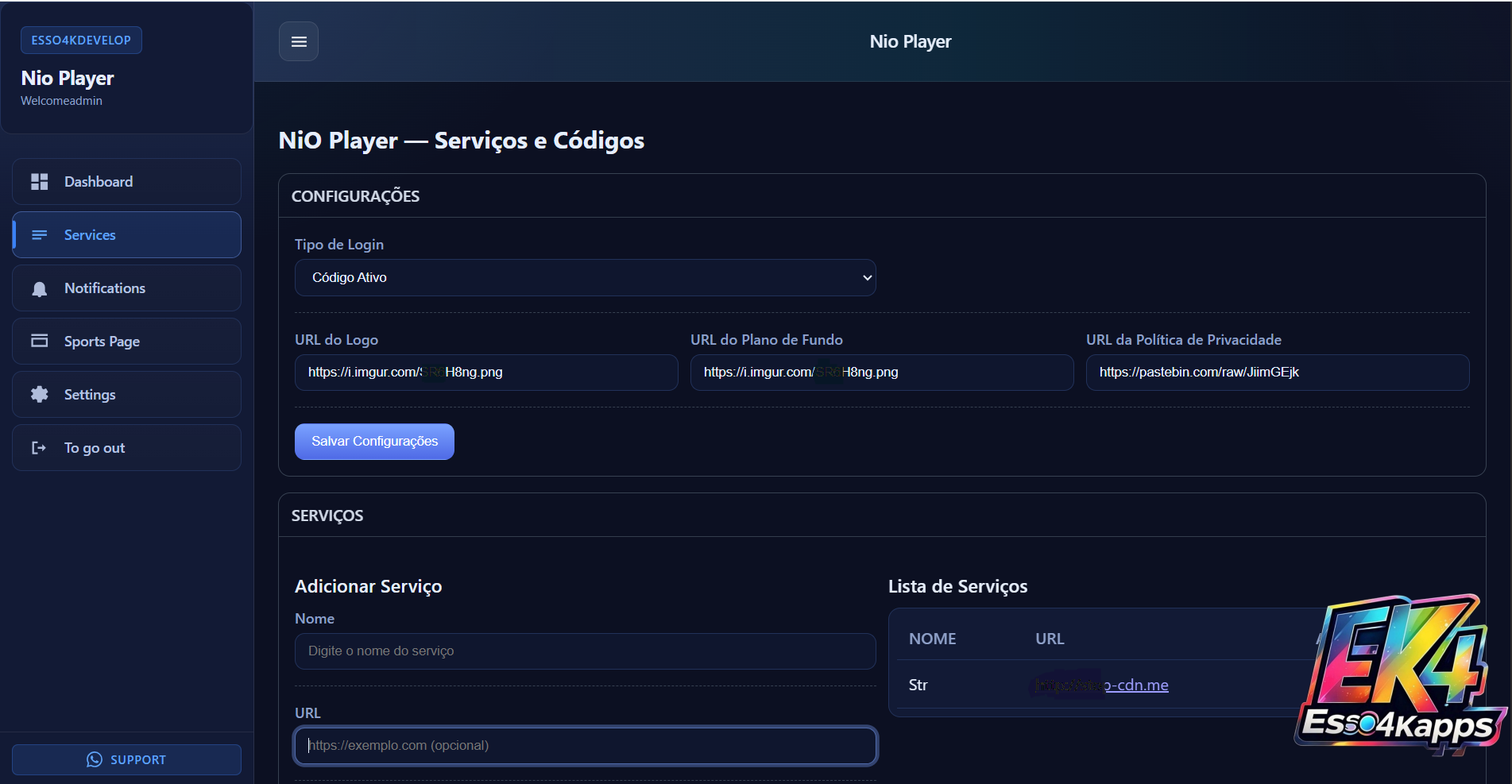Click the Esso4Kapps EK4 logo
Image resolution: width=1512 pixels, height=784 pixels.
point(1400,675)
